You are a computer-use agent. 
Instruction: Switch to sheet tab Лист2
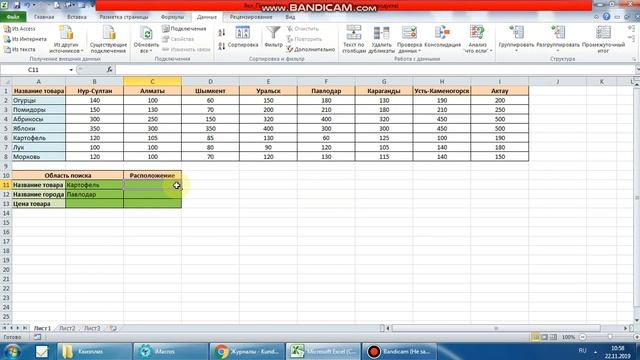point(67,328)
